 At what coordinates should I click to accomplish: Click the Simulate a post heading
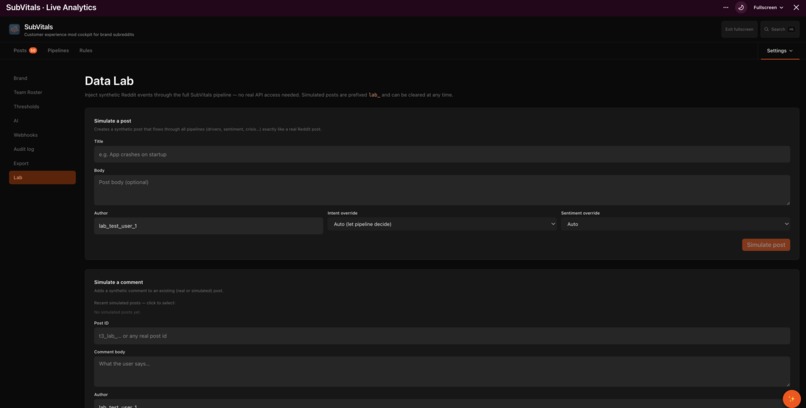point(113,121)
